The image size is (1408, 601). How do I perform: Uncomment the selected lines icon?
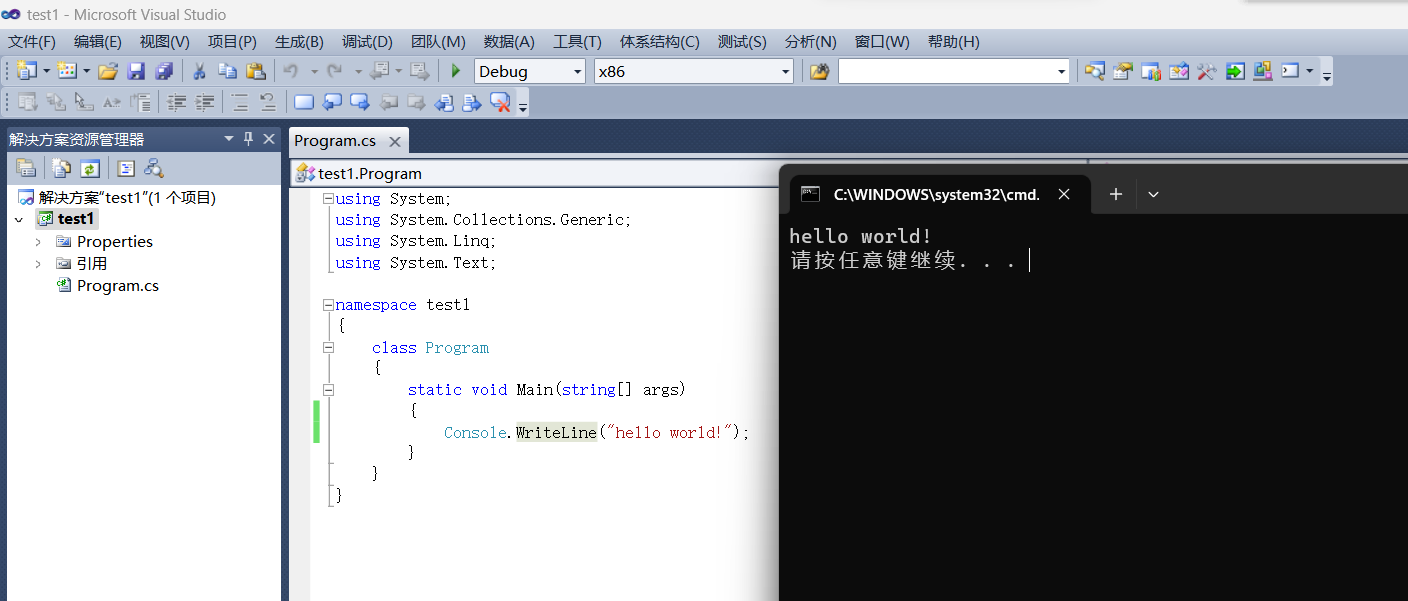pos(268,102)
